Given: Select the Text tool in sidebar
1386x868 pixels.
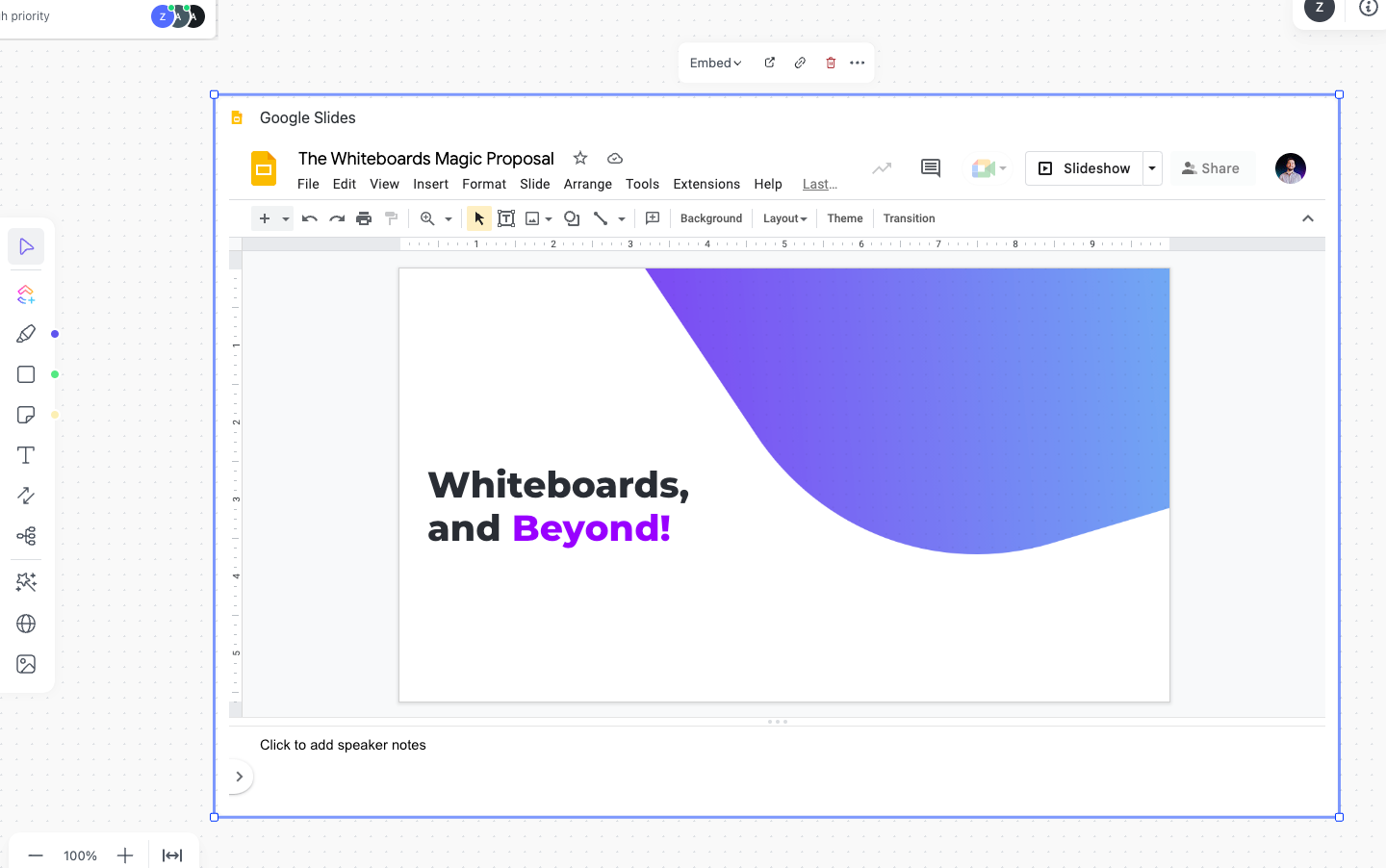Looking at the screenshot, I should coord(26,455).
